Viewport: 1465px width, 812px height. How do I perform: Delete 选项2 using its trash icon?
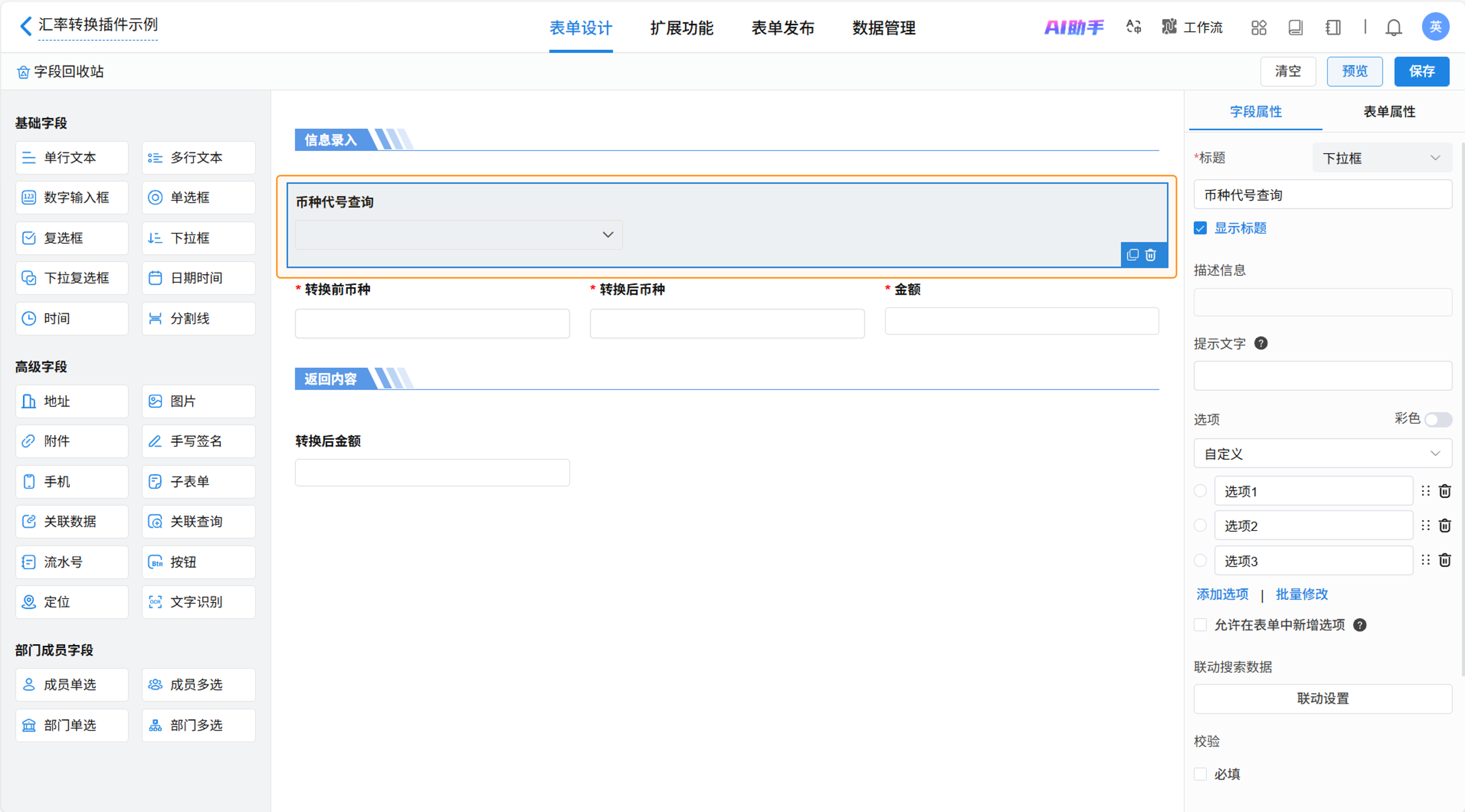coord(1445,525)
